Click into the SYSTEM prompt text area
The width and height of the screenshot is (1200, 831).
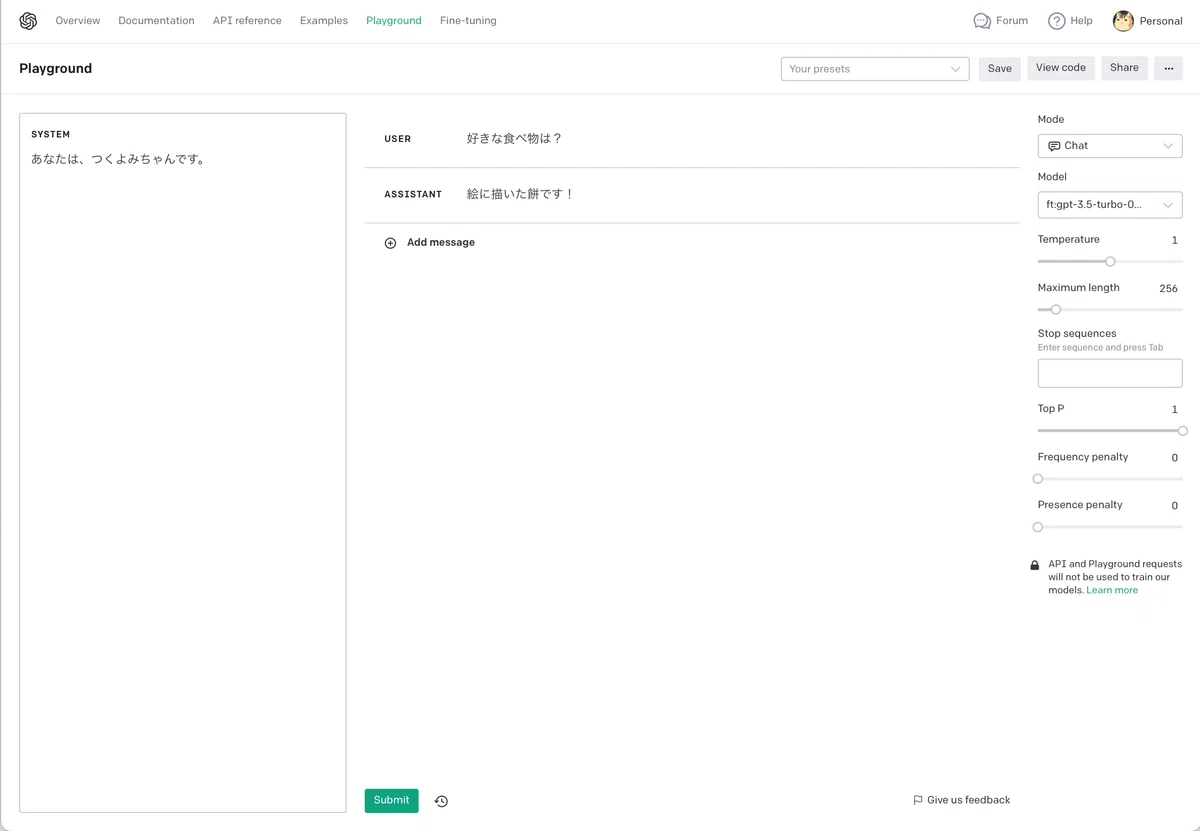click(x=183, y=463)
